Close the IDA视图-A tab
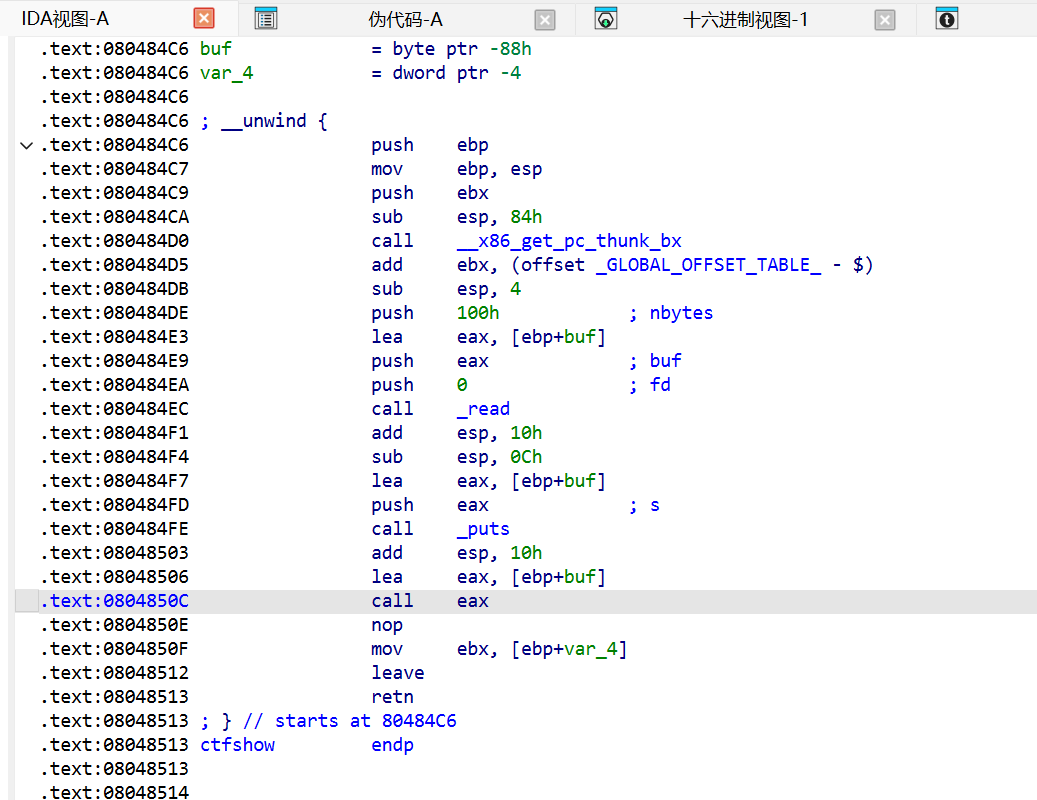 204,19
